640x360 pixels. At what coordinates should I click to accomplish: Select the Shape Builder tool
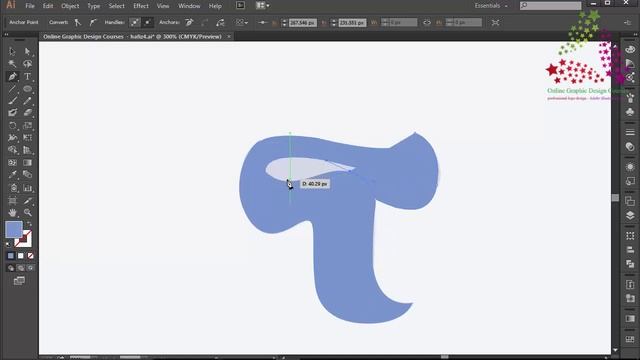pos(12,150)
